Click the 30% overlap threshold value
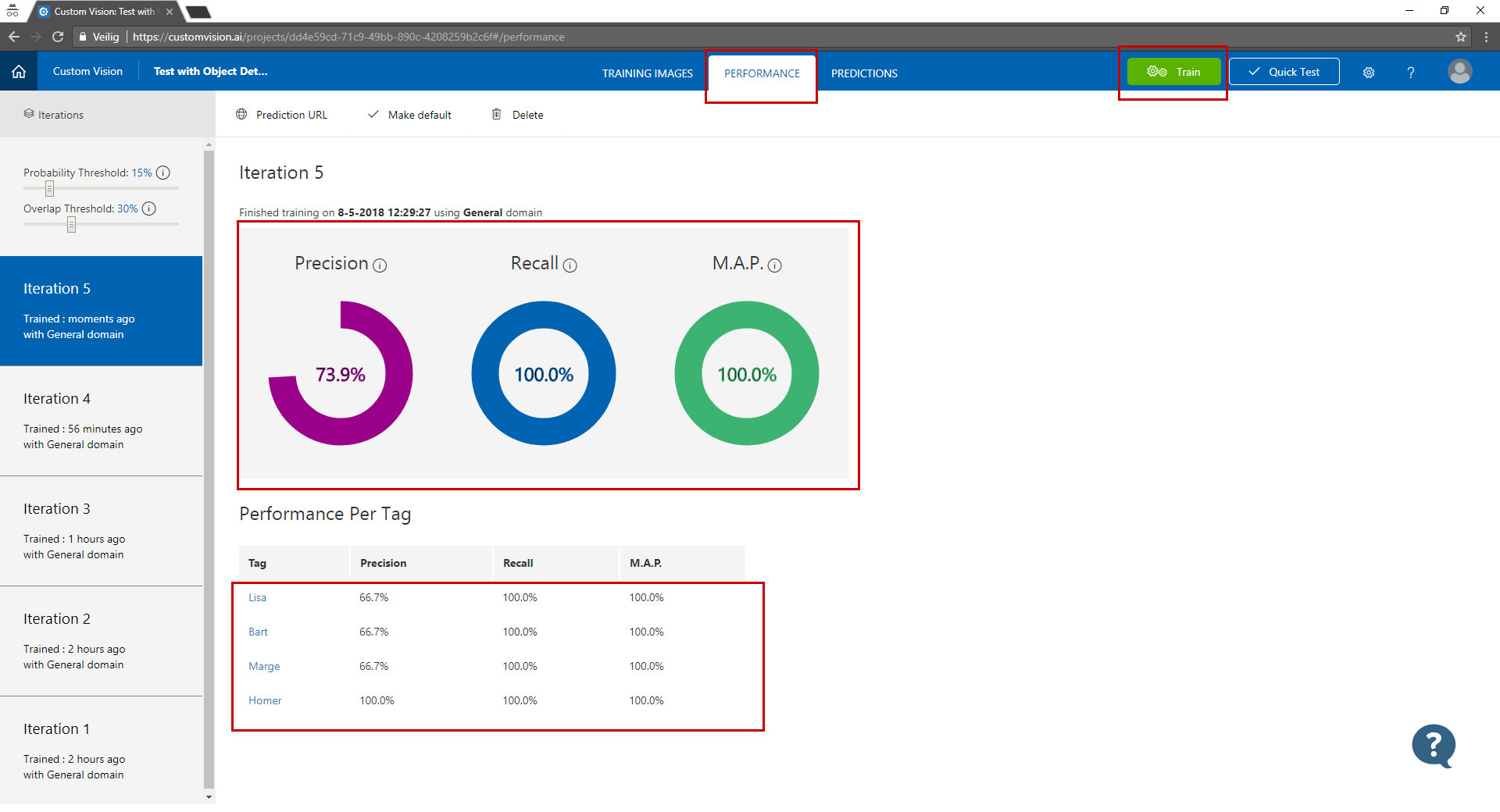The image size is (1500, 812). point(127,208)
